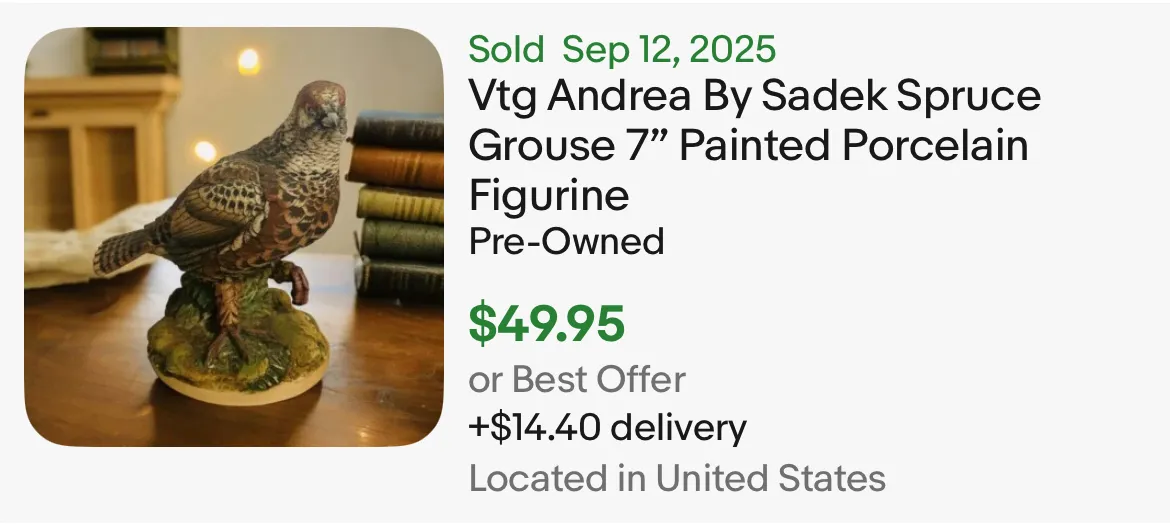Click the green word Sold
This screenshot has height=528, width=1170.
pos(507,49)
